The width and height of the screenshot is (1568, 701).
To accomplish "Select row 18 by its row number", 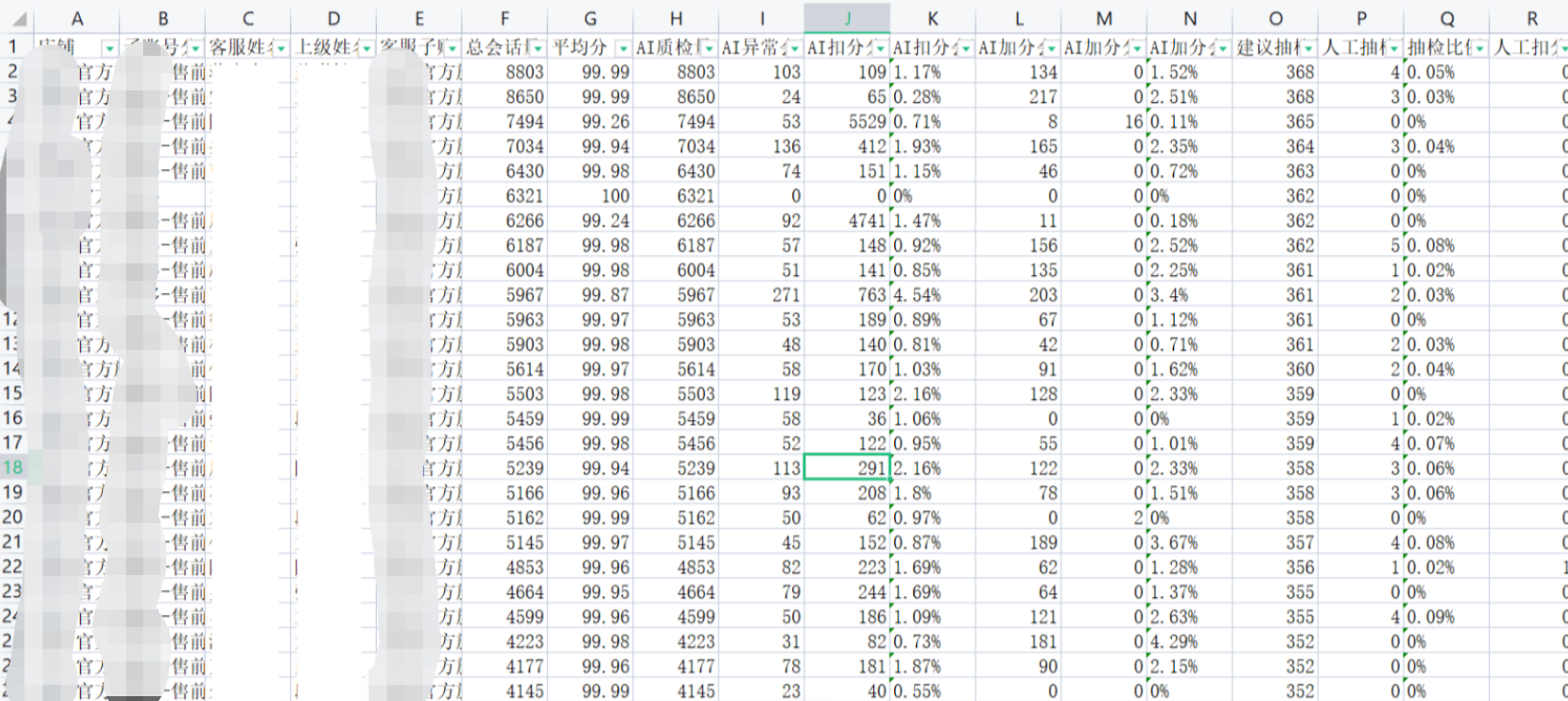I will (x=13, y=467).
